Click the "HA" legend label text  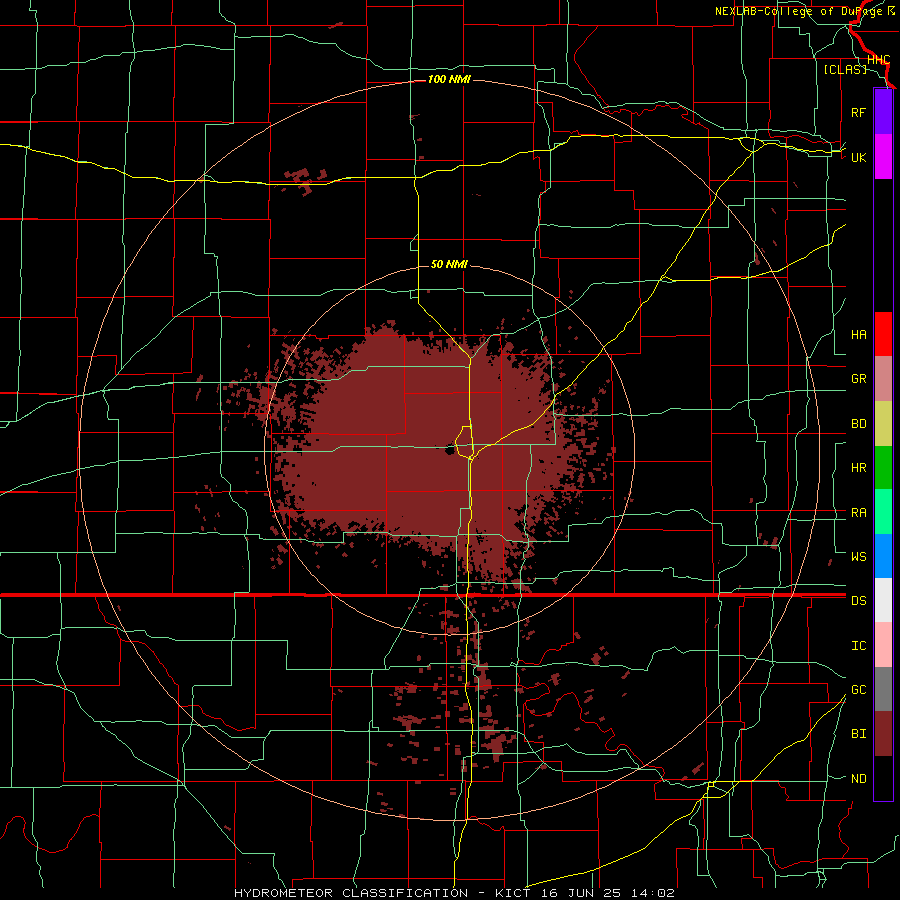[858, 335]
